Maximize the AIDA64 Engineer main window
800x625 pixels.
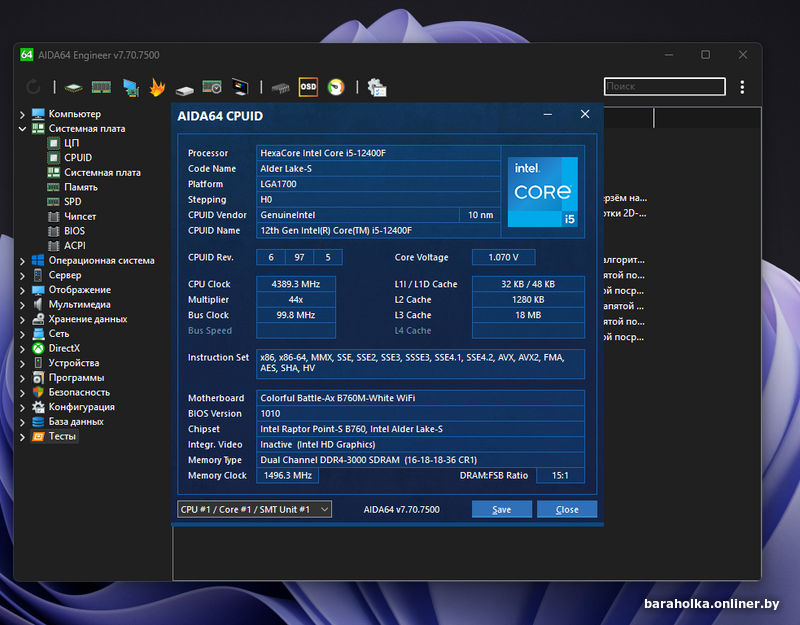(706, 55)
